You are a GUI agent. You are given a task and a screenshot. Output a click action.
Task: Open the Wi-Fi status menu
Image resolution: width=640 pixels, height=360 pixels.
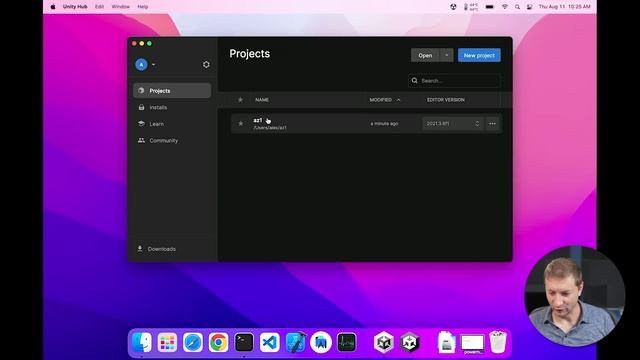(505, 7)
